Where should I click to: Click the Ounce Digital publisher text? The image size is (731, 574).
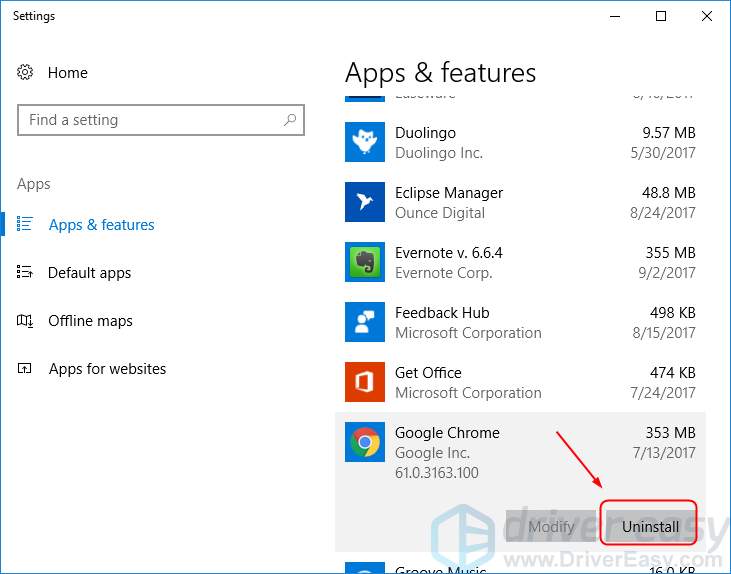point(440,213)
